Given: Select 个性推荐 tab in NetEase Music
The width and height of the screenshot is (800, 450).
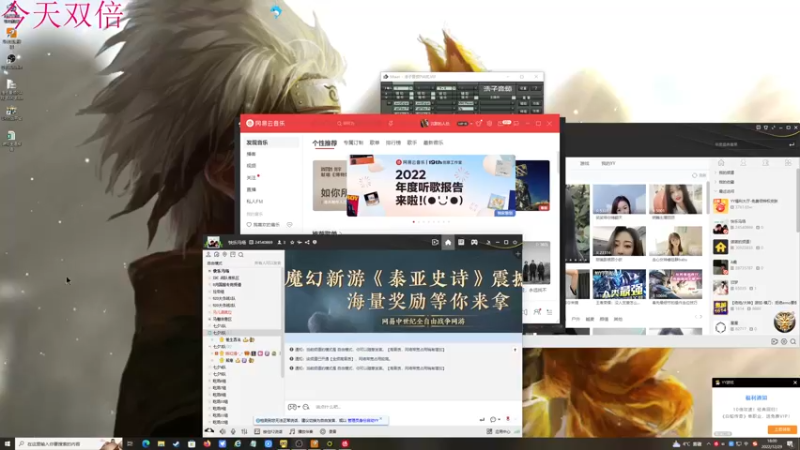Looking at the screenshot, I should click(324, 143).
